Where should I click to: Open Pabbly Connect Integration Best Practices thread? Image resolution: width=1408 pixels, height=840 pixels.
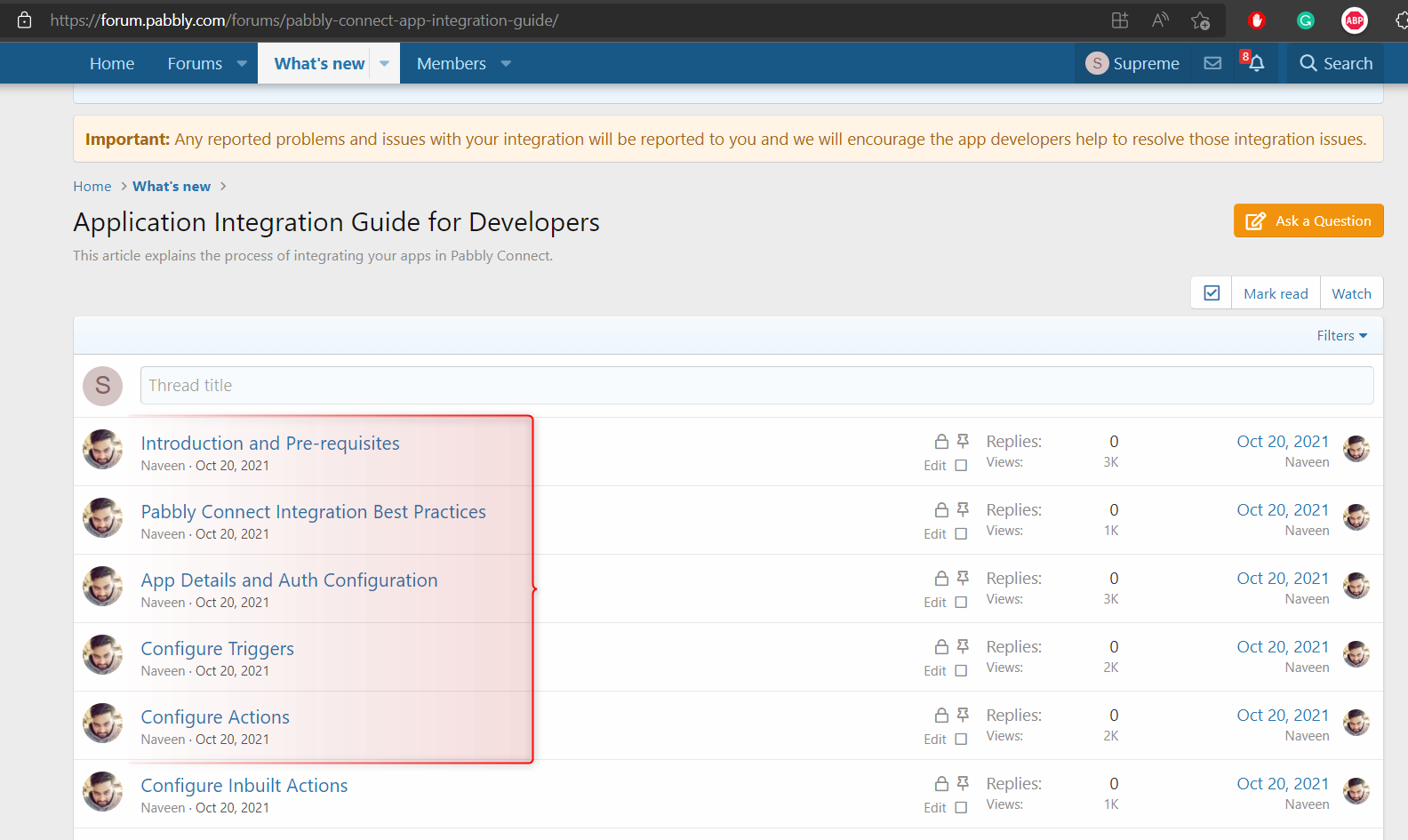tap(314, 511)
